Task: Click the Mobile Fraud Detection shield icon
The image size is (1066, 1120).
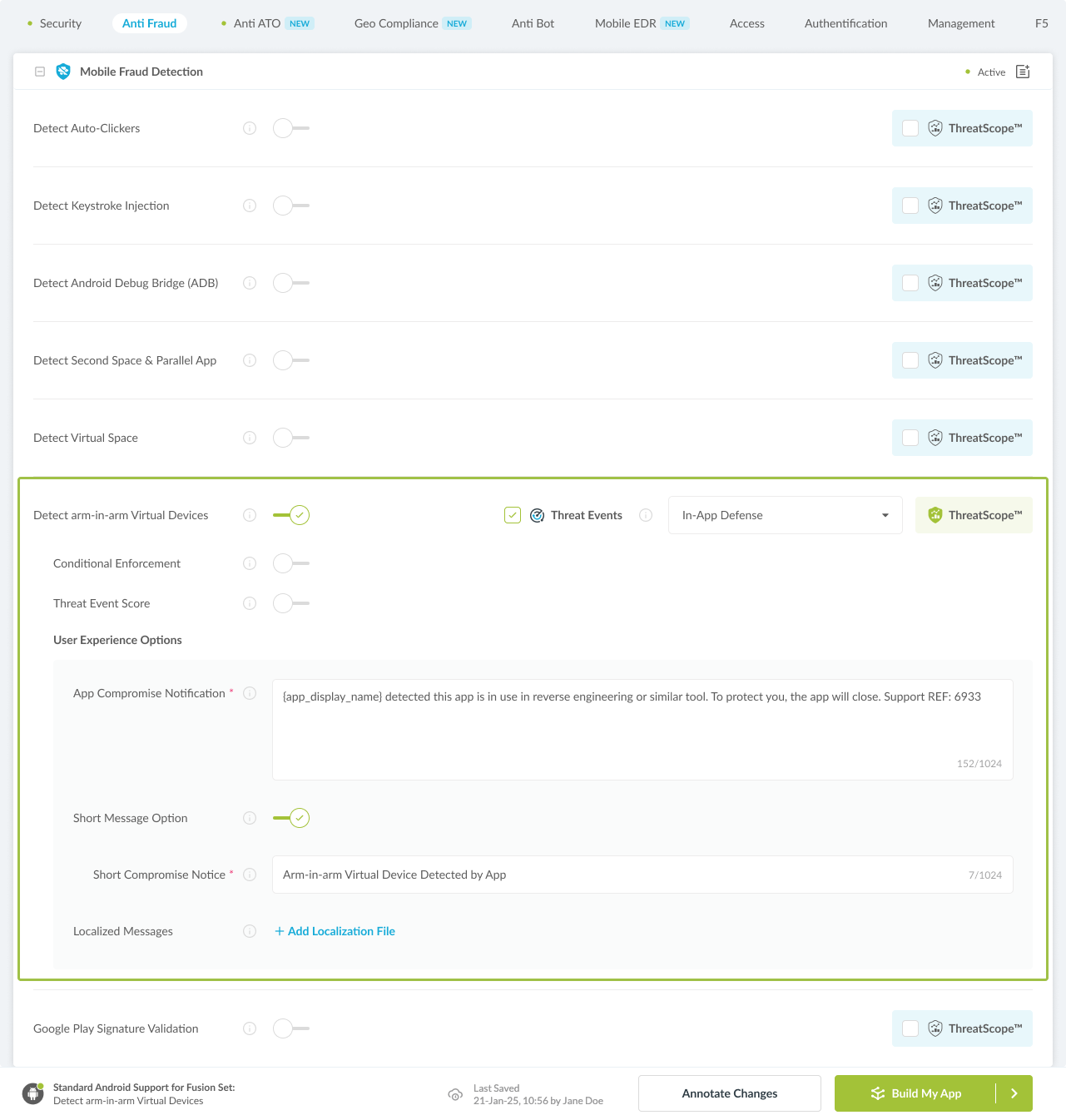Action: [63, 72]
